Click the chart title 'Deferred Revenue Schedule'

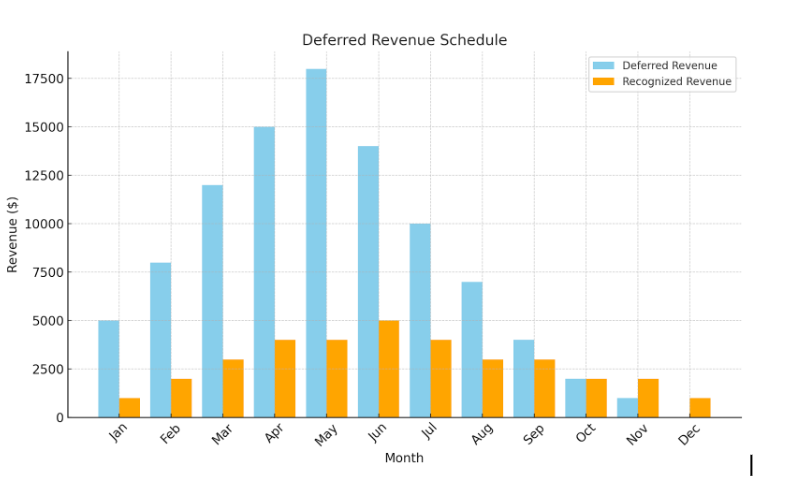[x=404, y=40]
